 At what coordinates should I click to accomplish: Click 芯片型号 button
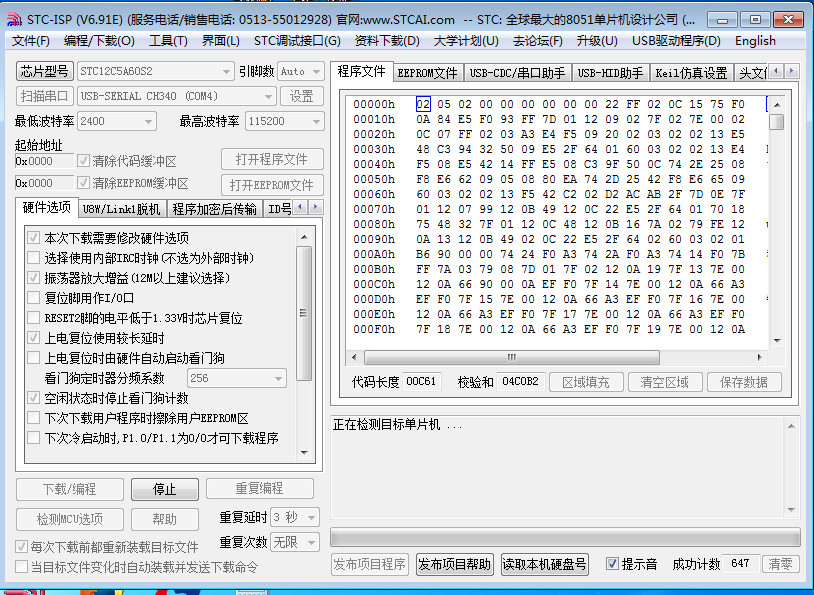45,71
